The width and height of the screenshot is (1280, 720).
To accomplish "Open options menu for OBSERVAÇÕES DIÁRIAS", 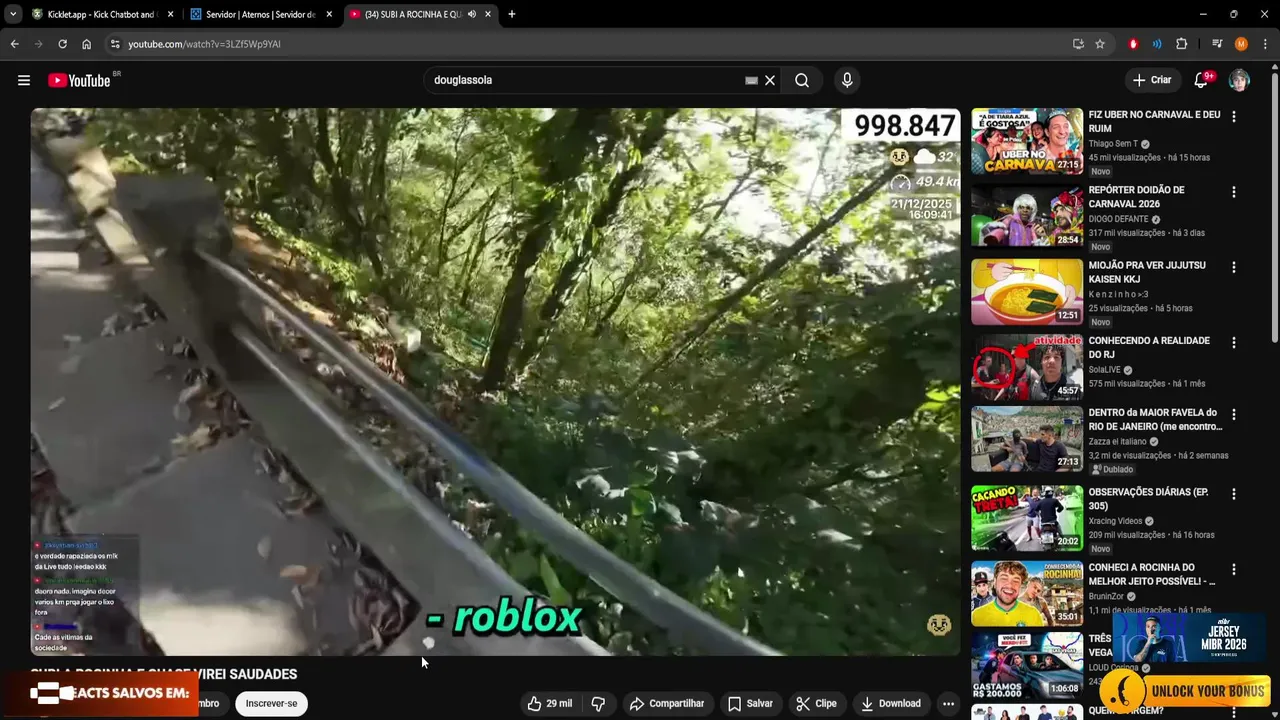I will pyautogui.click(x=1233, y=494).
